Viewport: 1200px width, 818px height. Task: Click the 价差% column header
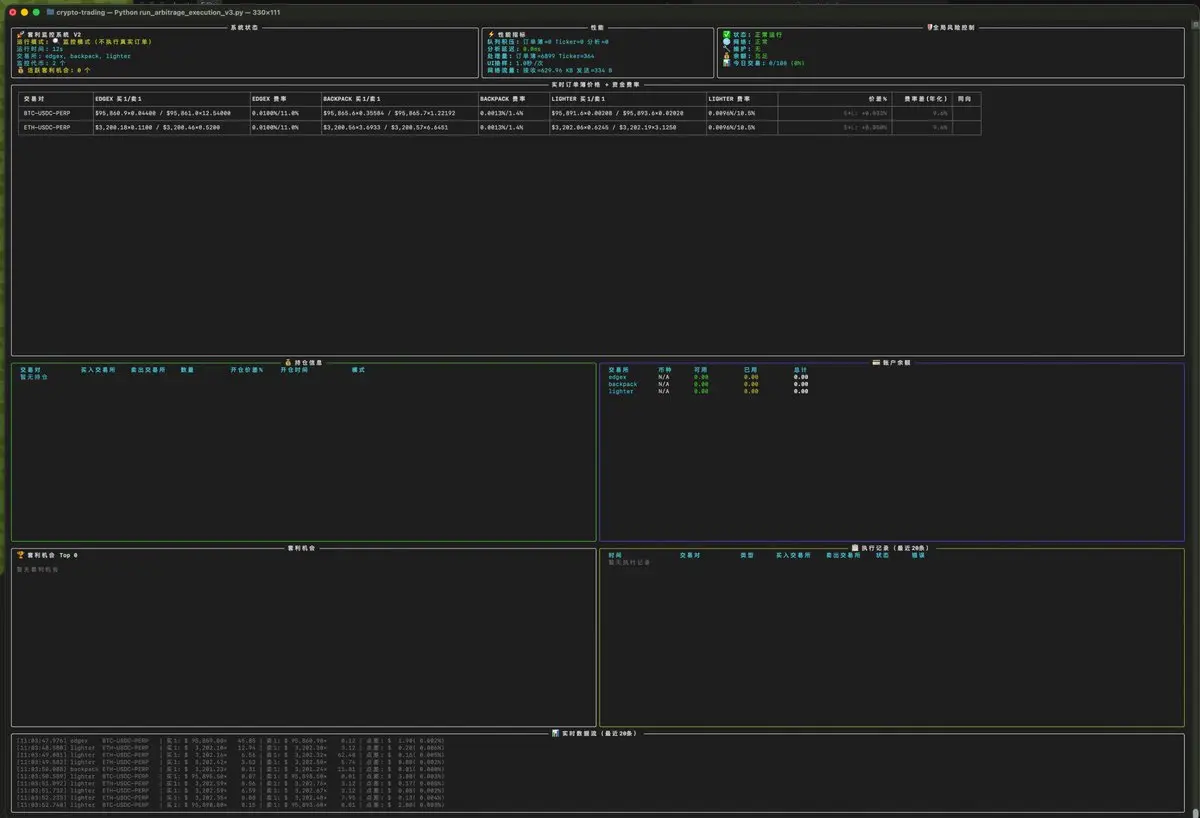877,99
